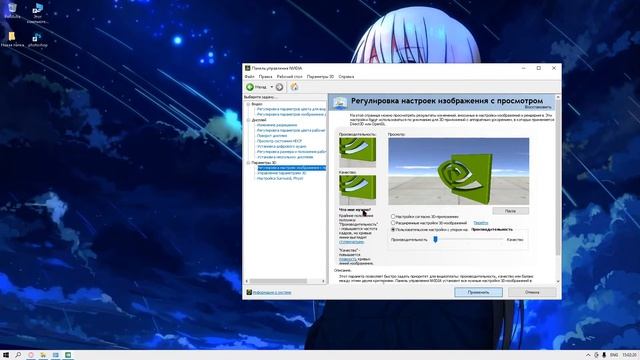Click the NVIDIA logo in the window title bar

pyautogui.click(x=247, y=68)
